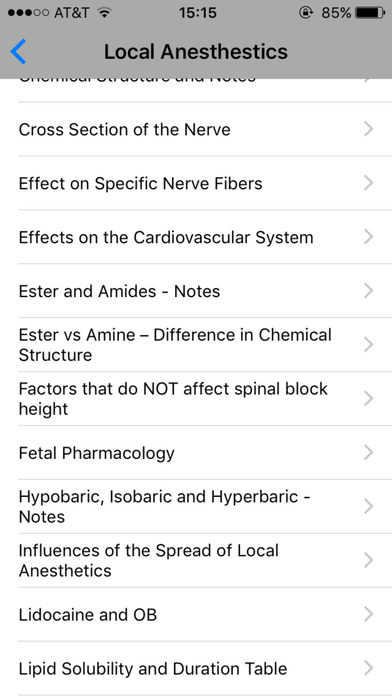The image size is (392, 696).
Task: Tap the Local Anesthetics title
Action: [196, 51]
